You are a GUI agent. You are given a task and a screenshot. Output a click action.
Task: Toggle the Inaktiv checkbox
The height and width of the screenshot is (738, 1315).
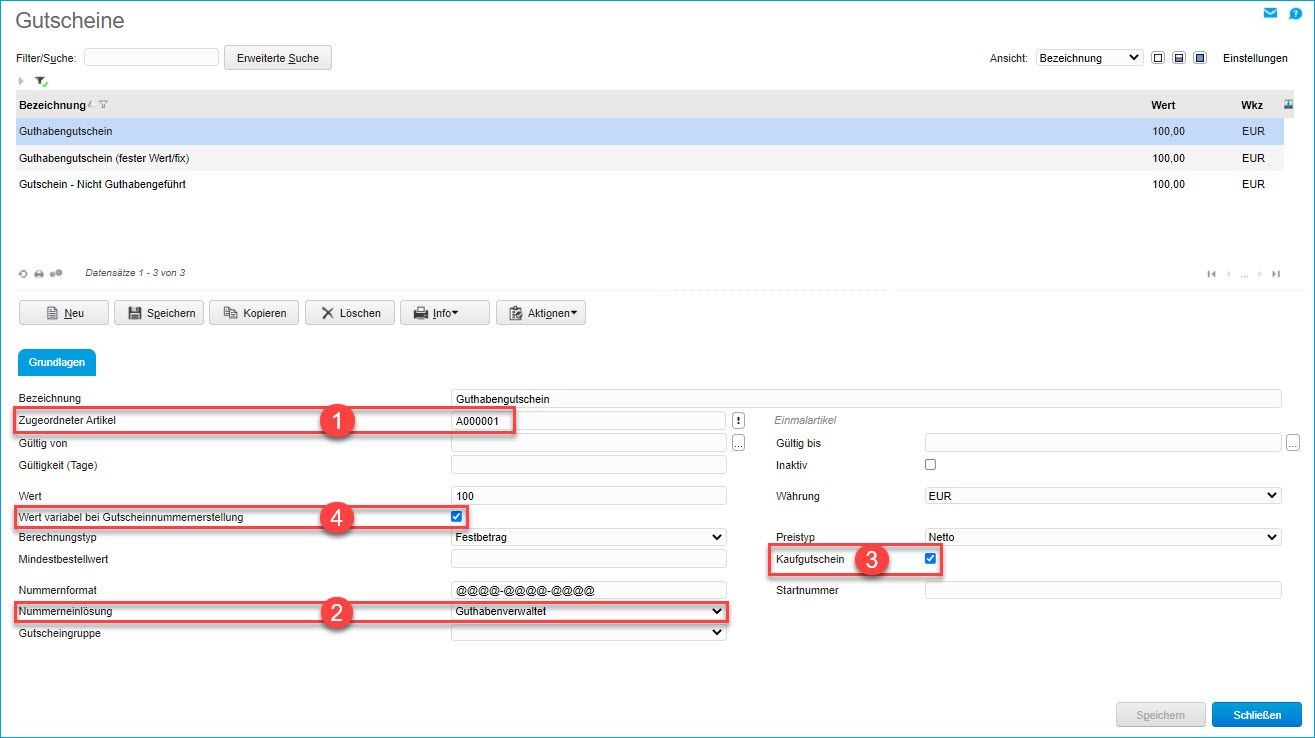click(x=930, y=465)
